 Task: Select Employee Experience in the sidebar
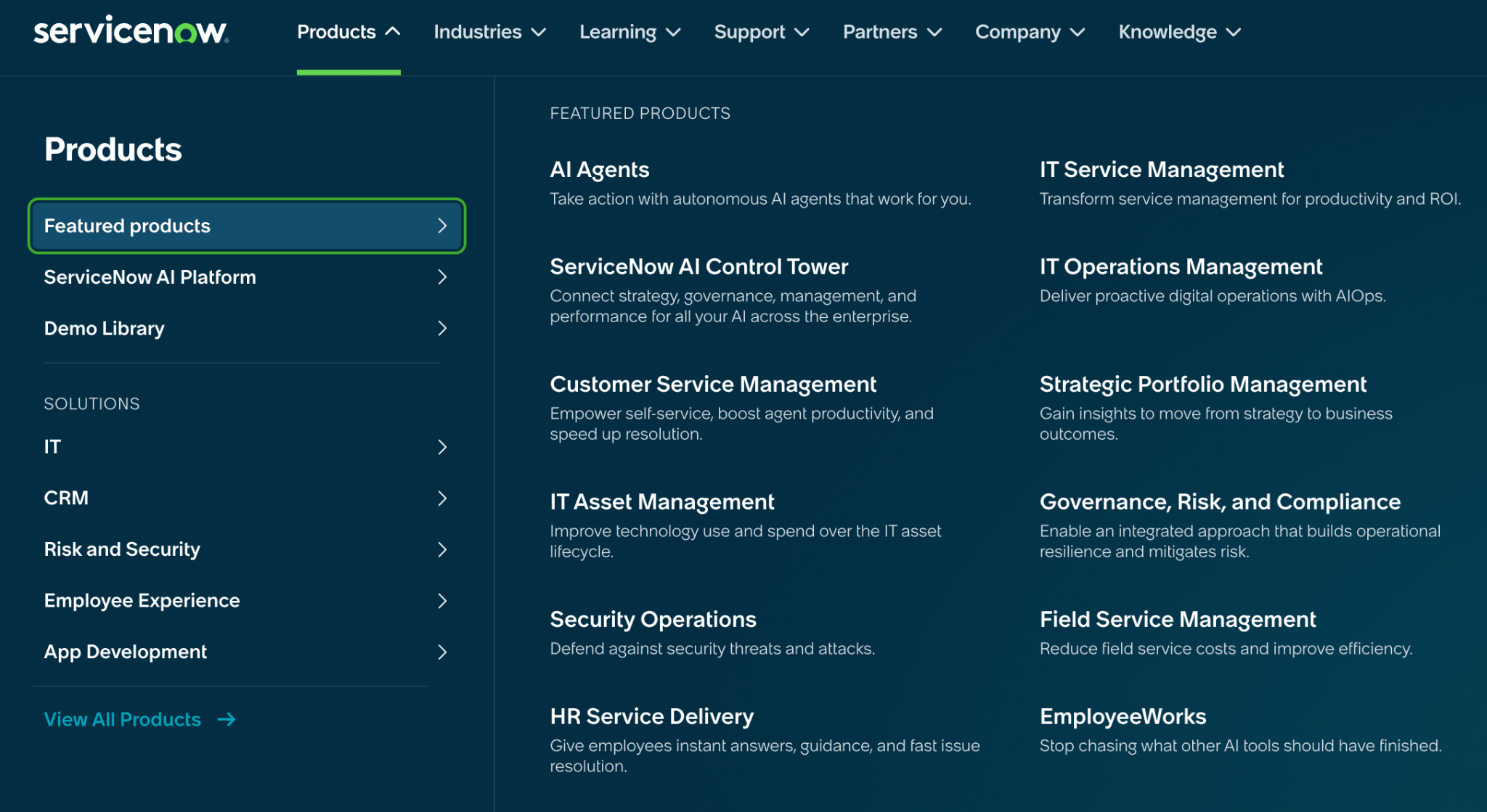142,601
